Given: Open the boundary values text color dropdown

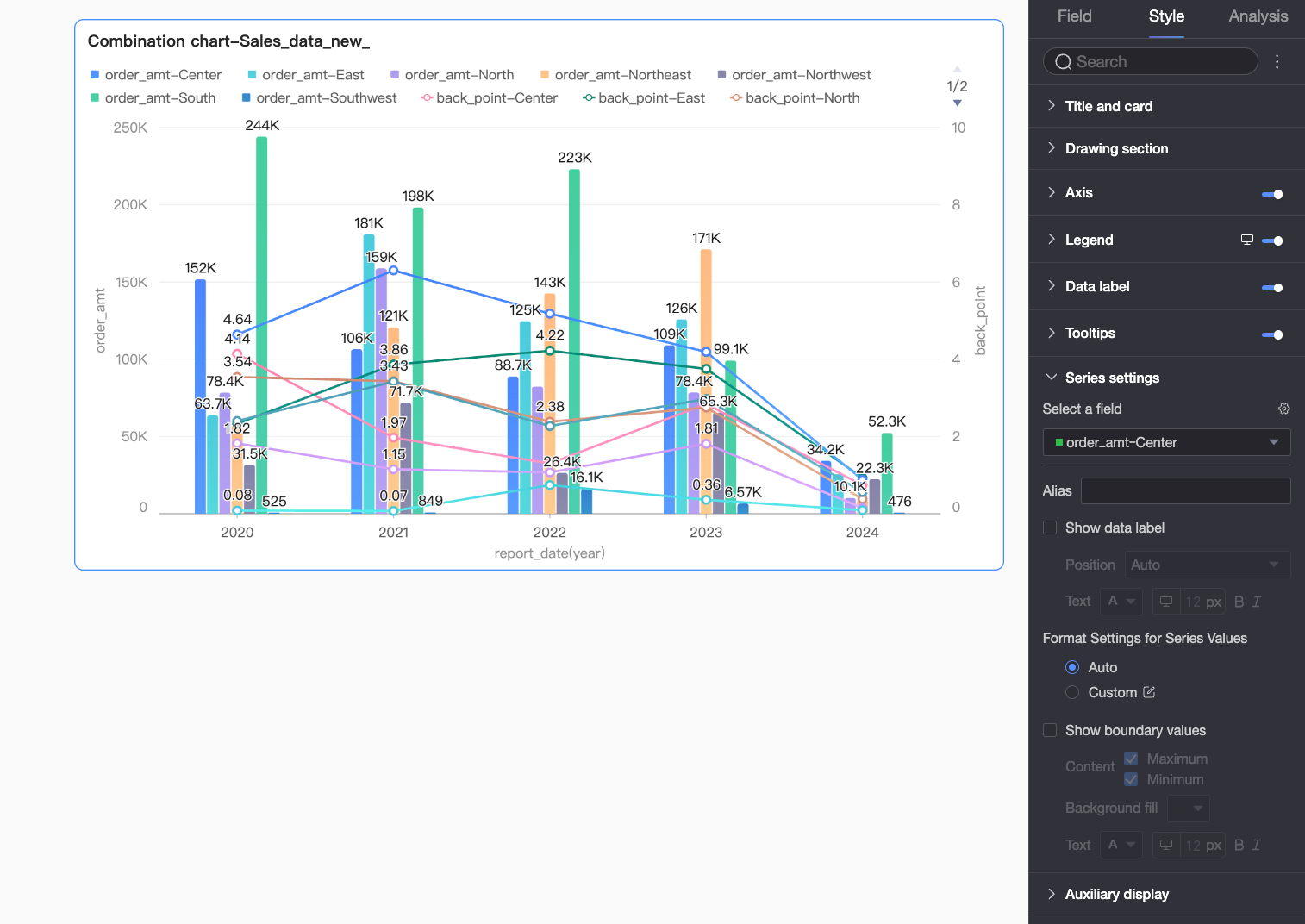Looking at the screenshot, I should coord(1121,845).
